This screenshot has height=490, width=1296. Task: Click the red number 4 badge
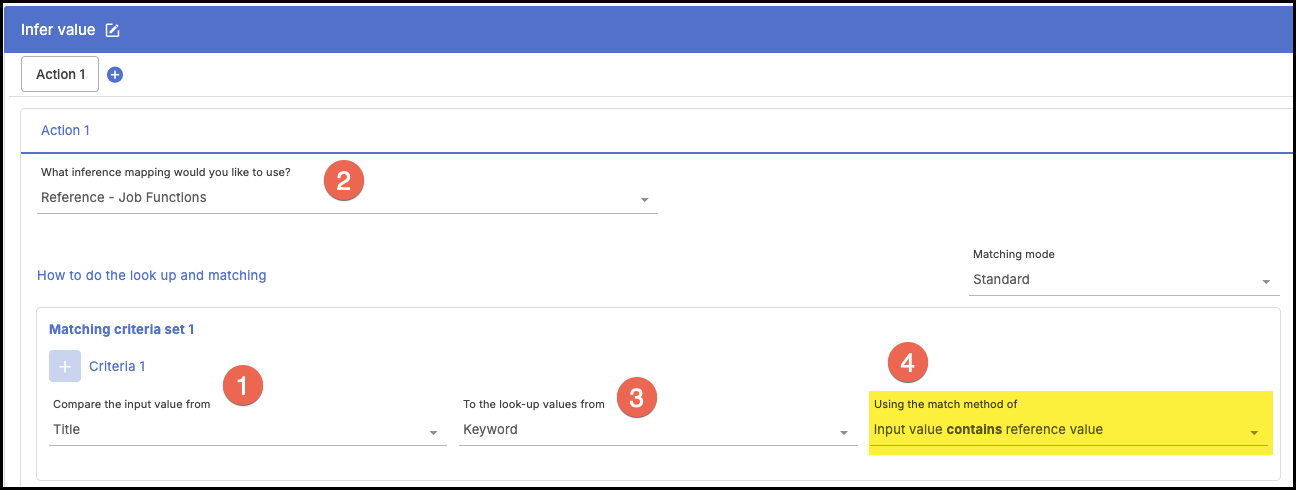(x=908, y=363)
